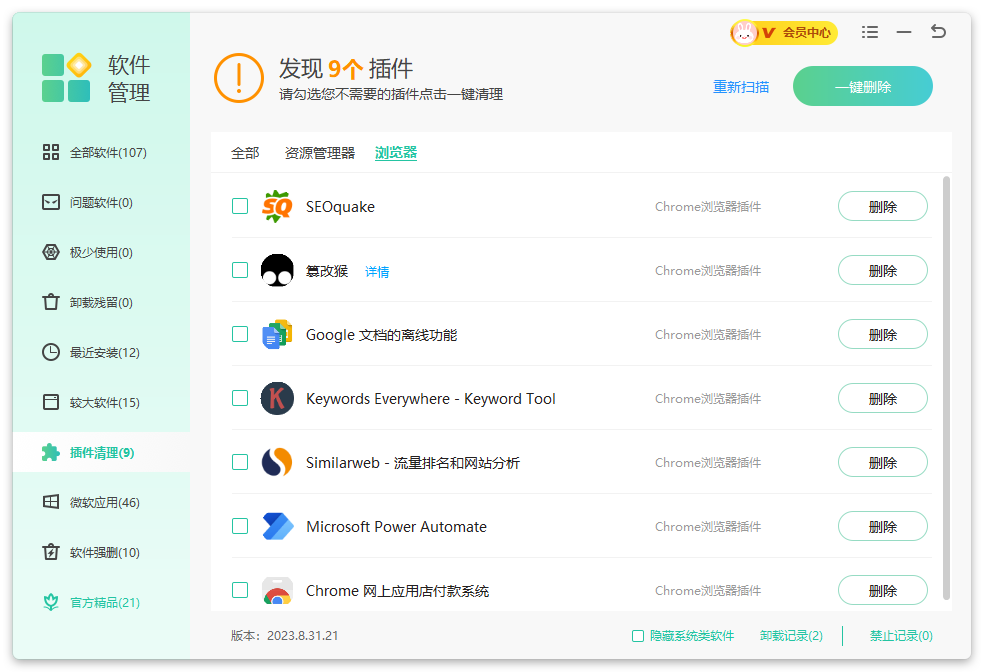The width and height of the screenshot is (984, 672).
Task: Open 极少使用(0) in sidebar
Action: click(x=101, y=252)
